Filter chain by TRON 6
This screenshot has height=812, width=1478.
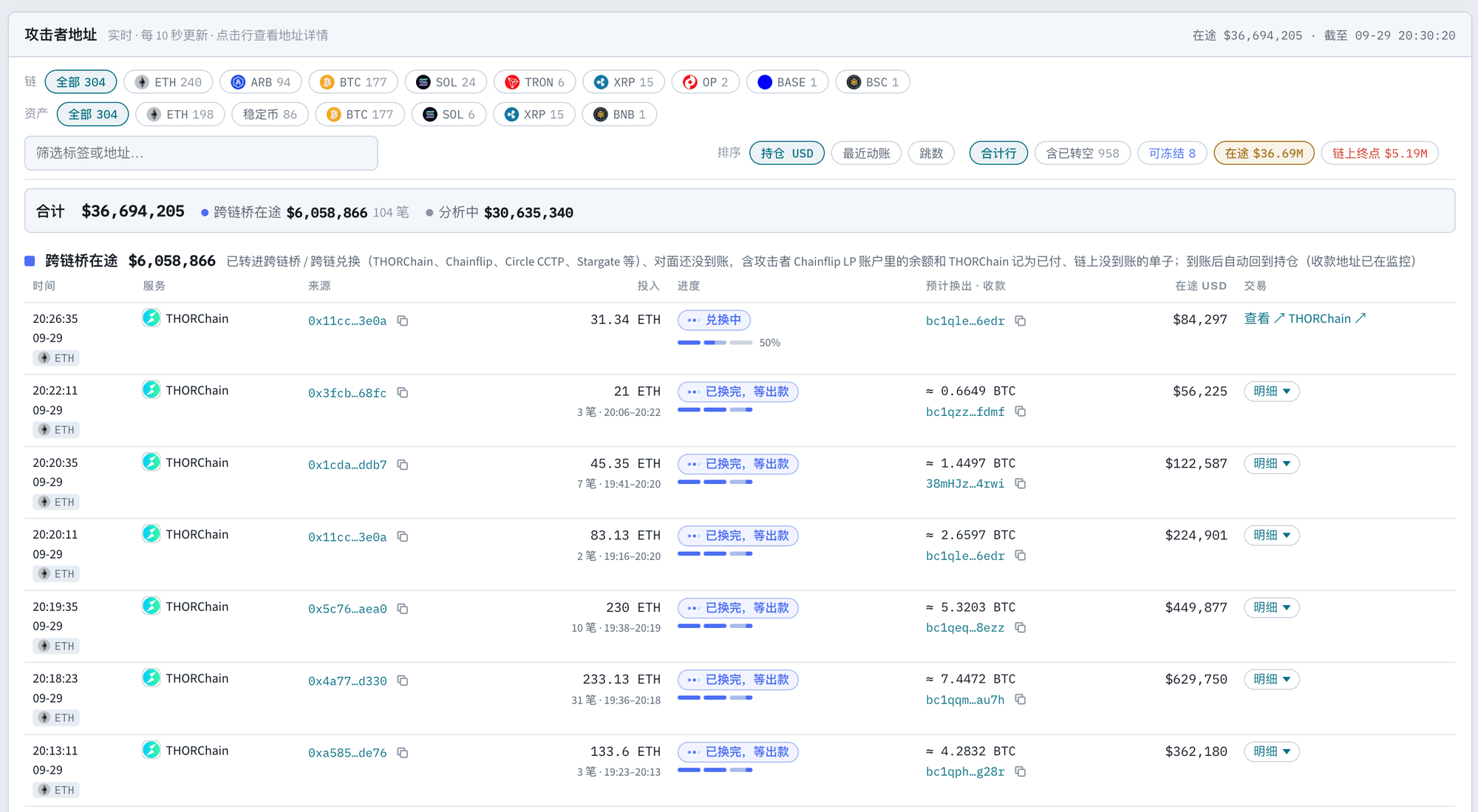(x=534, y=82)
